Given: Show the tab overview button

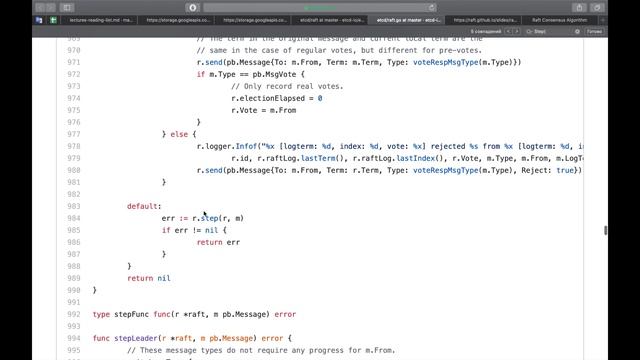Looking at the screenshot, I should [597, 7].
